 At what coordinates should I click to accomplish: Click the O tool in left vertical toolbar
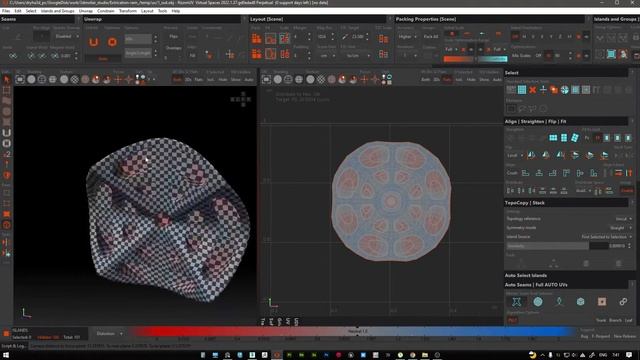pyautogui.click(x=7, y=143)
